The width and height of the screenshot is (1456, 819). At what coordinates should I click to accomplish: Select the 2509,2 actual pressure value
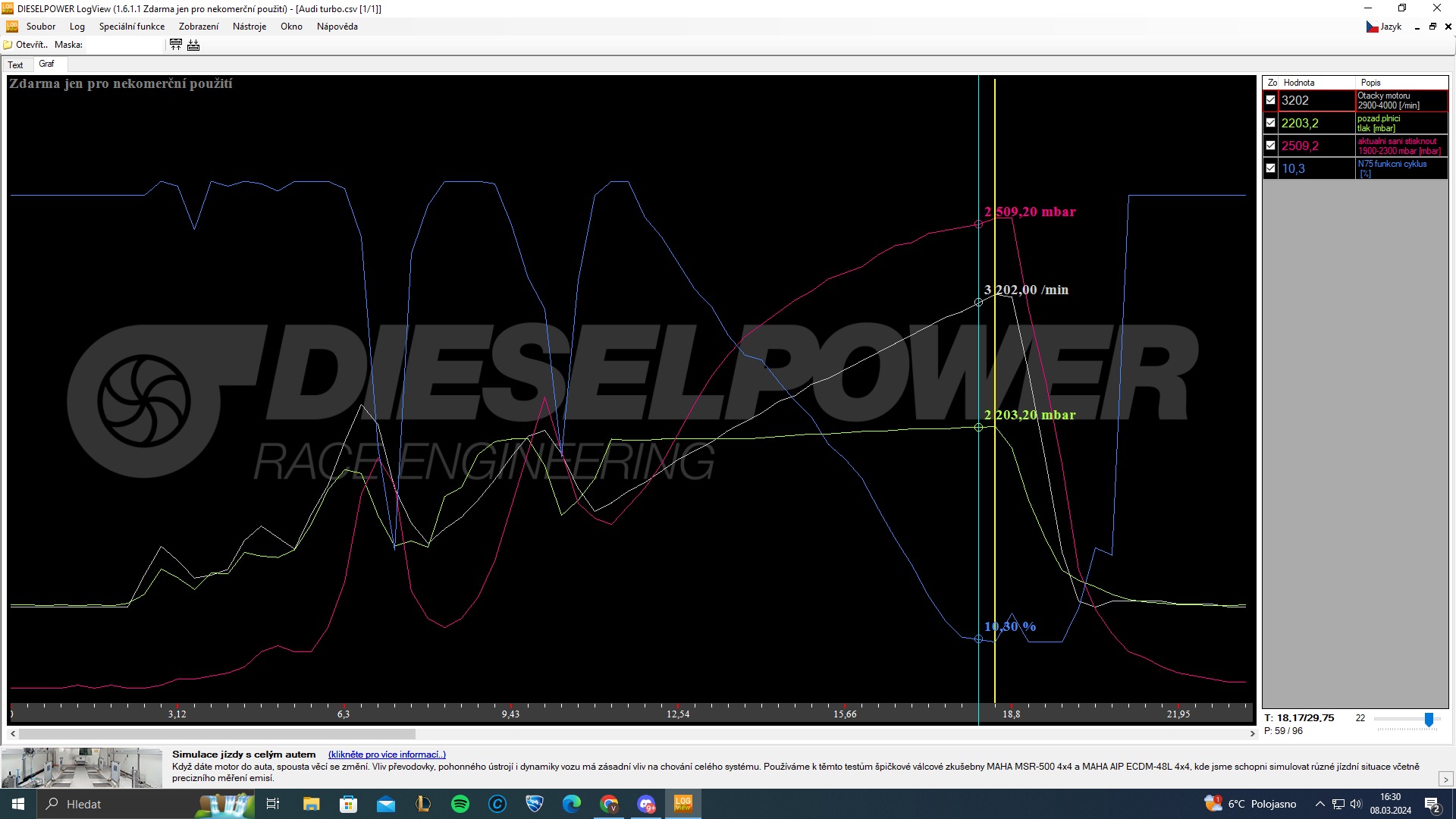pos(1316,146)
